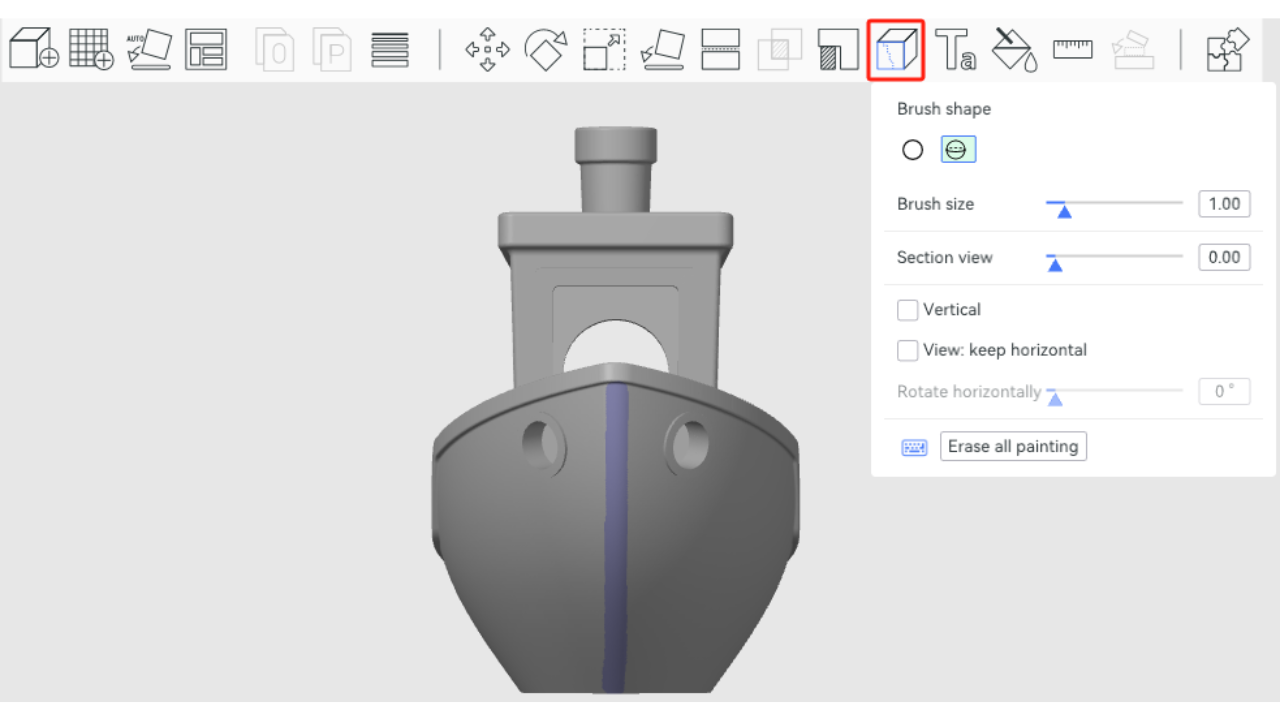
Task: Activate the Cut tool
Action: click(720, 49)
